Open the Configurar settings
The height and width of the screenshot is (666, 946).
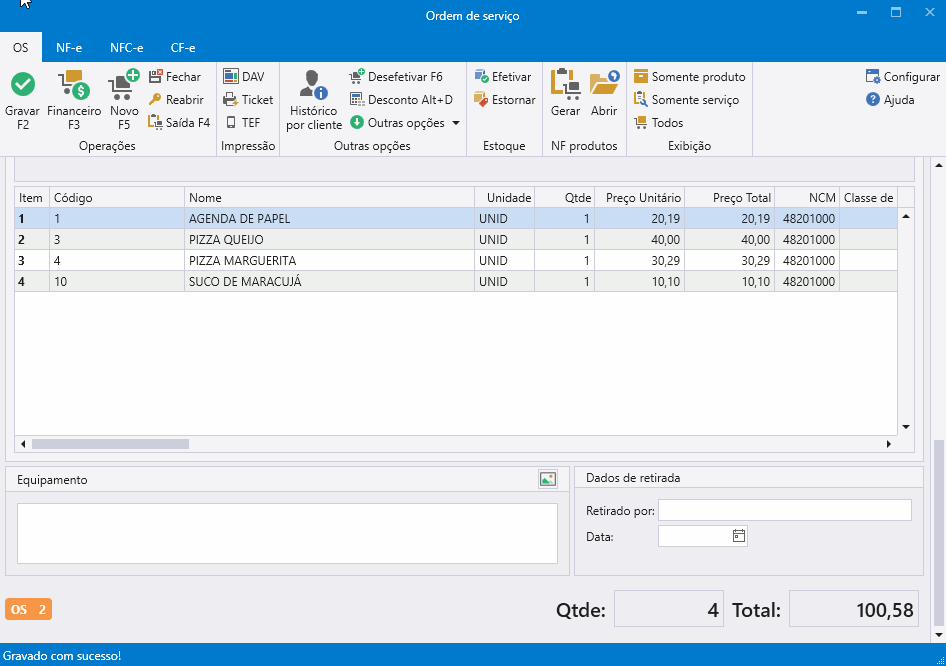pyautogui.click(x=902, y=77)
